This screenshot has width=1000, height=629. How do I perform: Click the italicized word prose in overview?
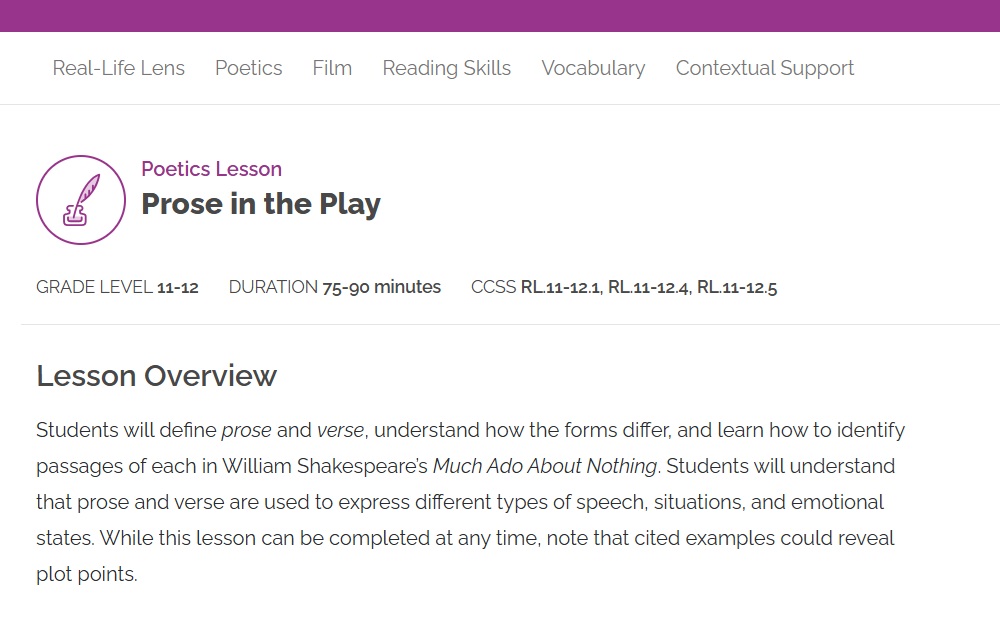(x=246, y=431)
